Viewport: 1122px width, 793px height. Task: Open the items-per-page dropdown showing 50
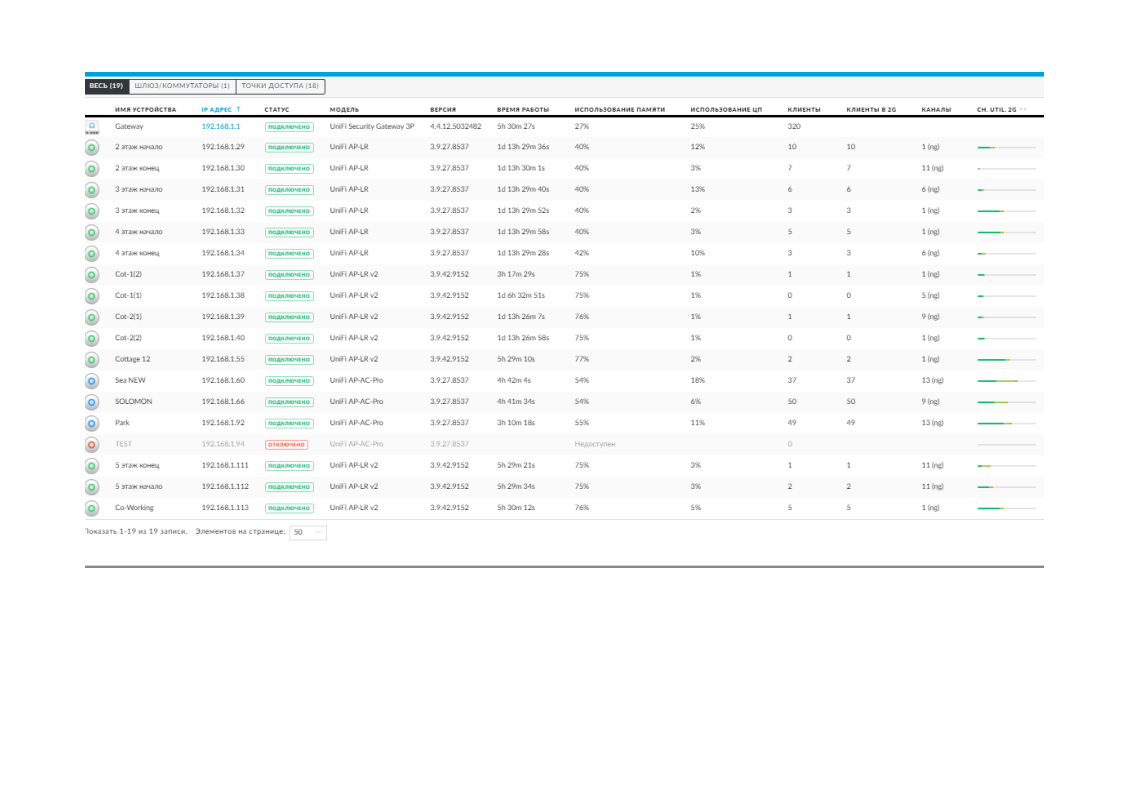308,533
